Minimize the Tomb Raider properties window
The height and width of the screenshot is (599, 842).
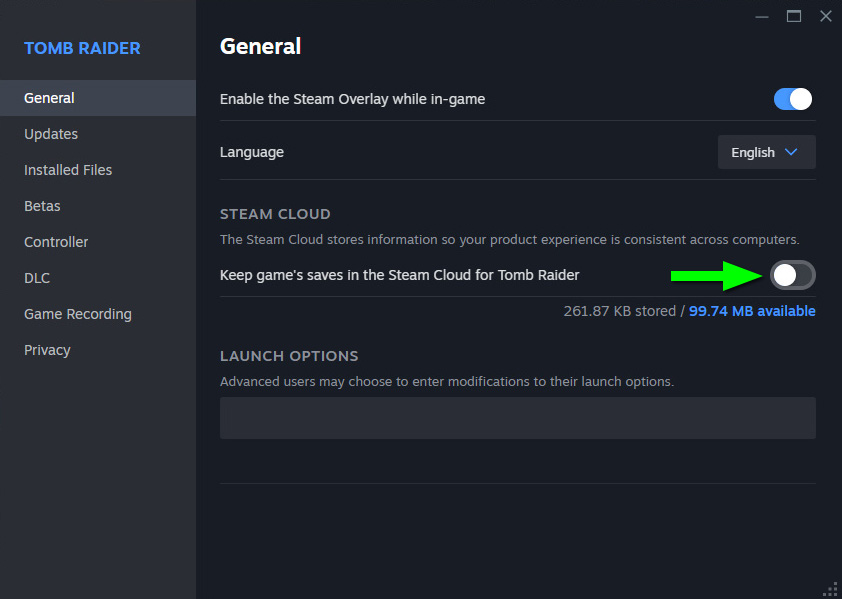point(763,16)
